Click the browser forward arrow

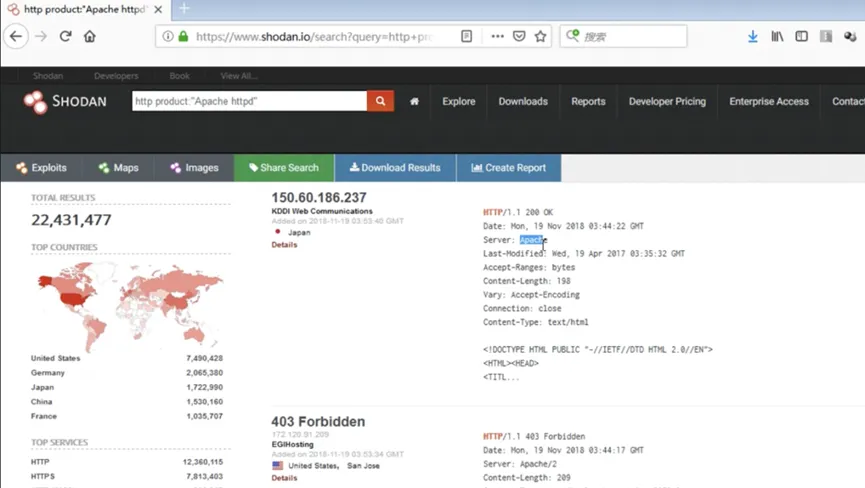tap(41, 36)
